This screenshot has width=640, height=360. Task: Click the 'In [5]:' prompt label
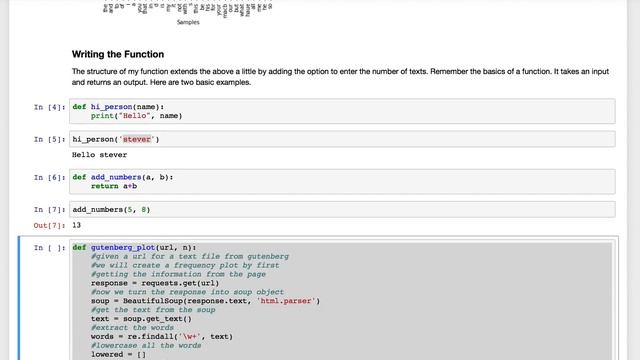(x=49, y=140)
